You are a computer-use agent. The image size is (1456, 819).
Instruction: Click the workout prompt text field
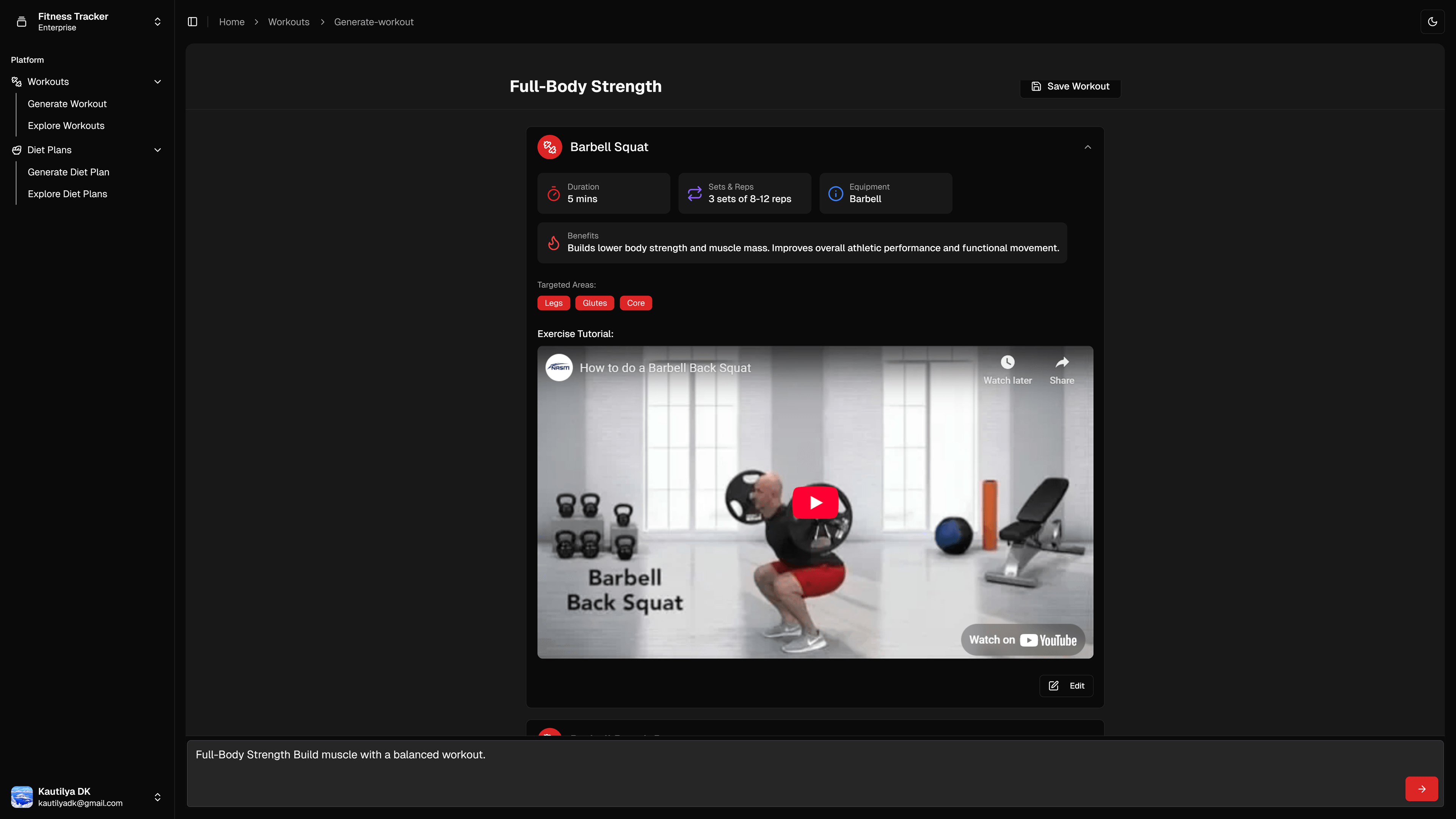(815, 773)
